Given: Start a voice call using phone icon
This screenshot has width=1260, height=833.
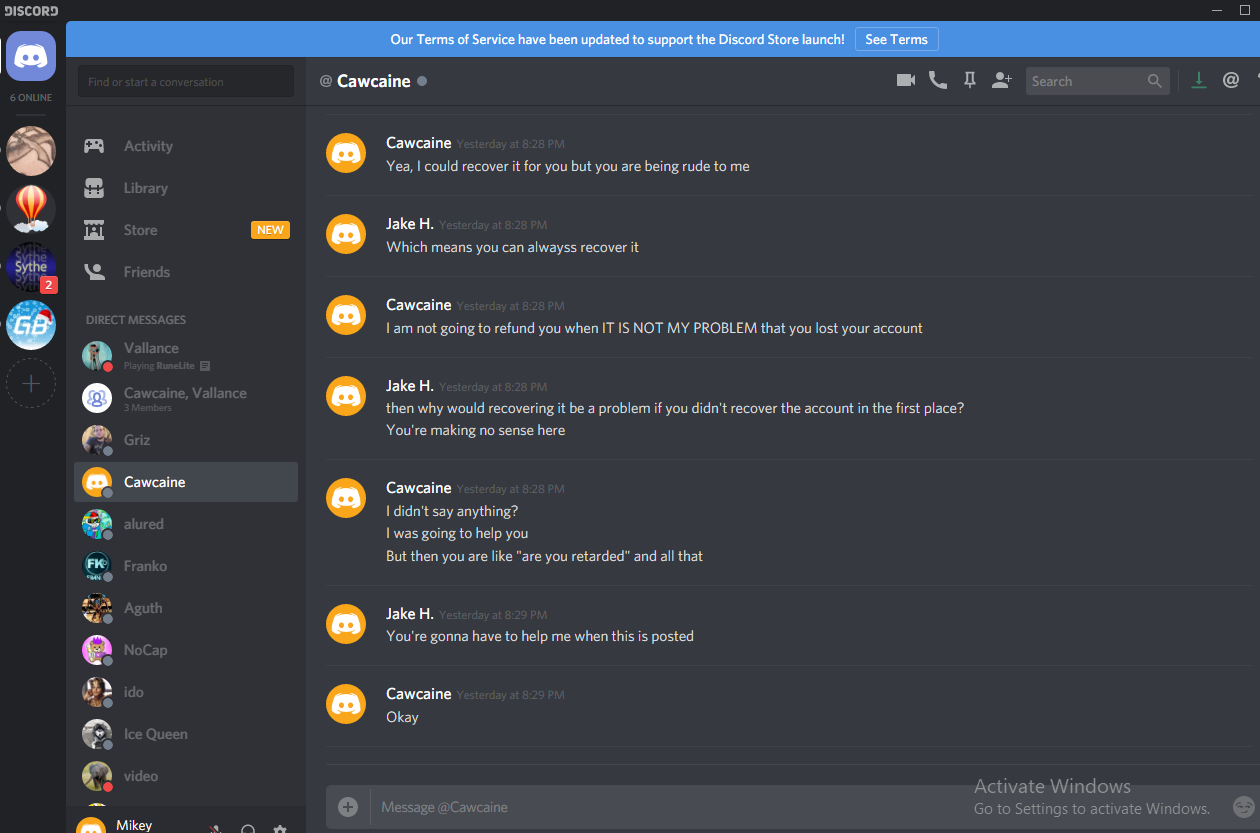Looking at the screenshot, I should tap(938, 81).
